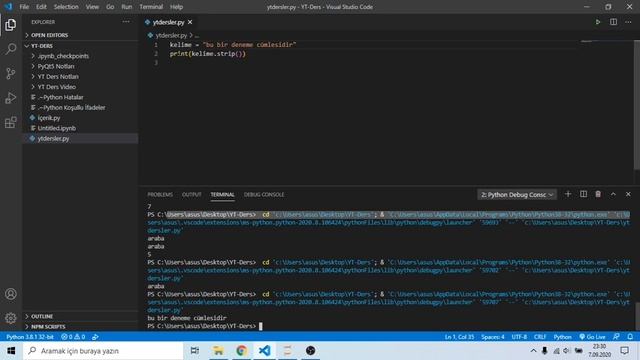Open the Search view in activity bar
Screen dimensions: 640x360
tap(11, 49)
